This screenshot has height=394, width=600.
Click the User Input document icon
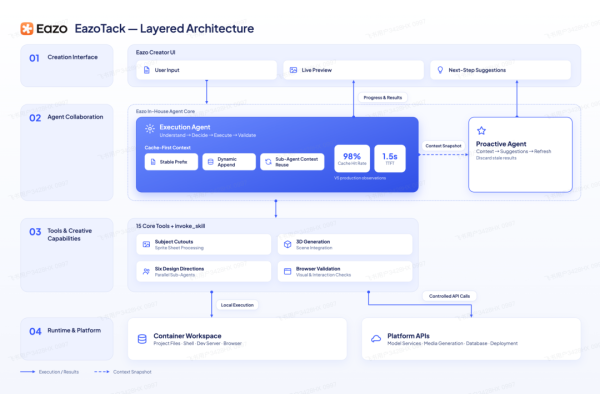(x=147, y=70)
